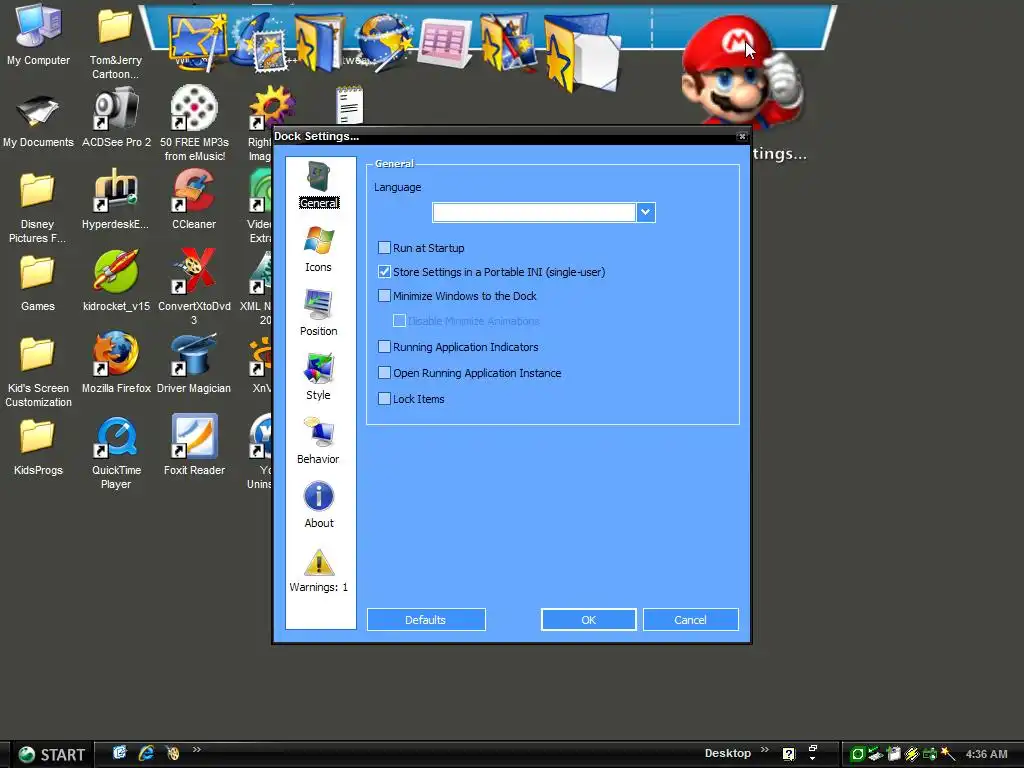Launch Internet Explorer from quick launch
The image size is (1024, 768).
[146, 753]
